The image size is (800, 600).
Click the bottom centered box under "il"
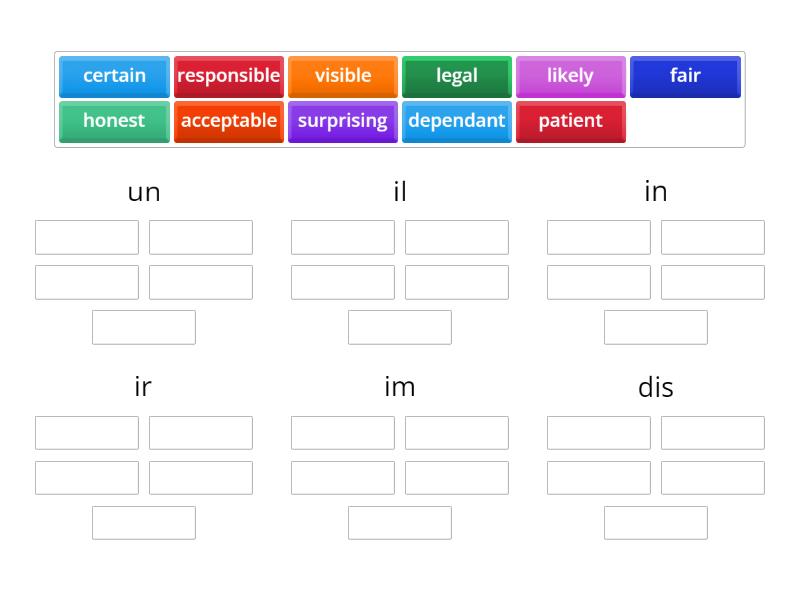coord(399,327)
